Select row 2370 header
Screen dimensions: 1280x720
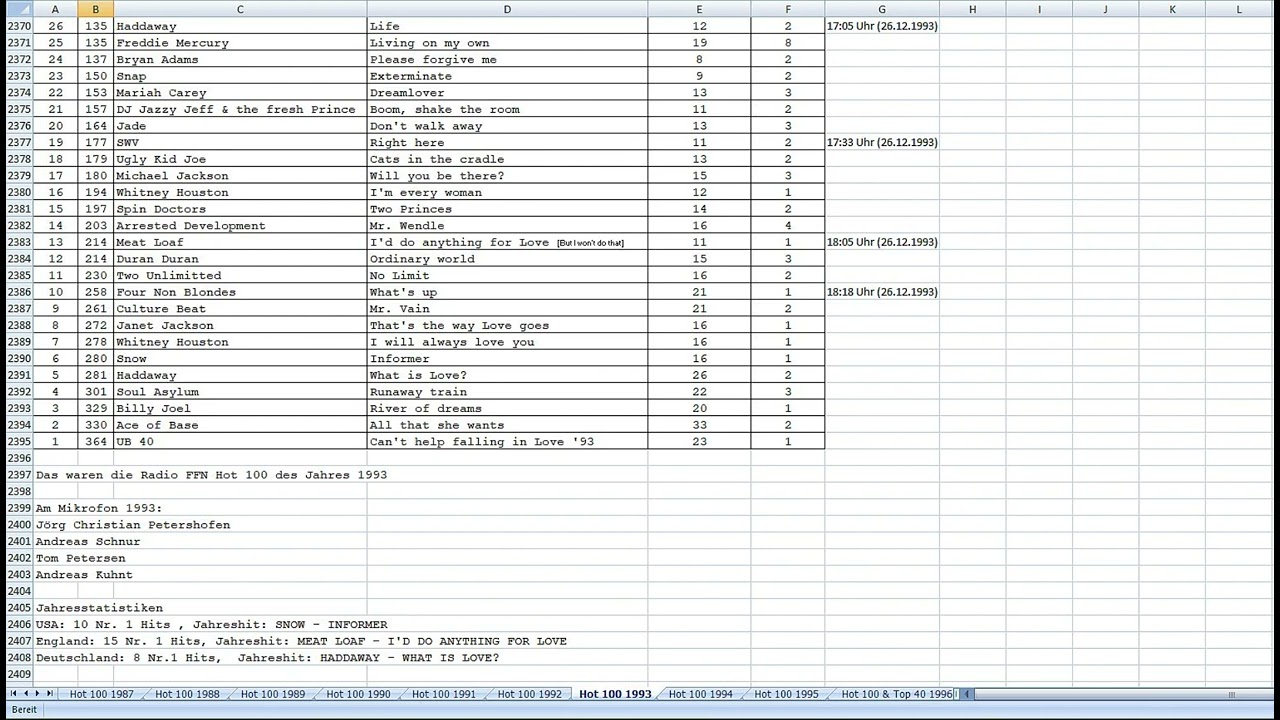coord(18,26)
